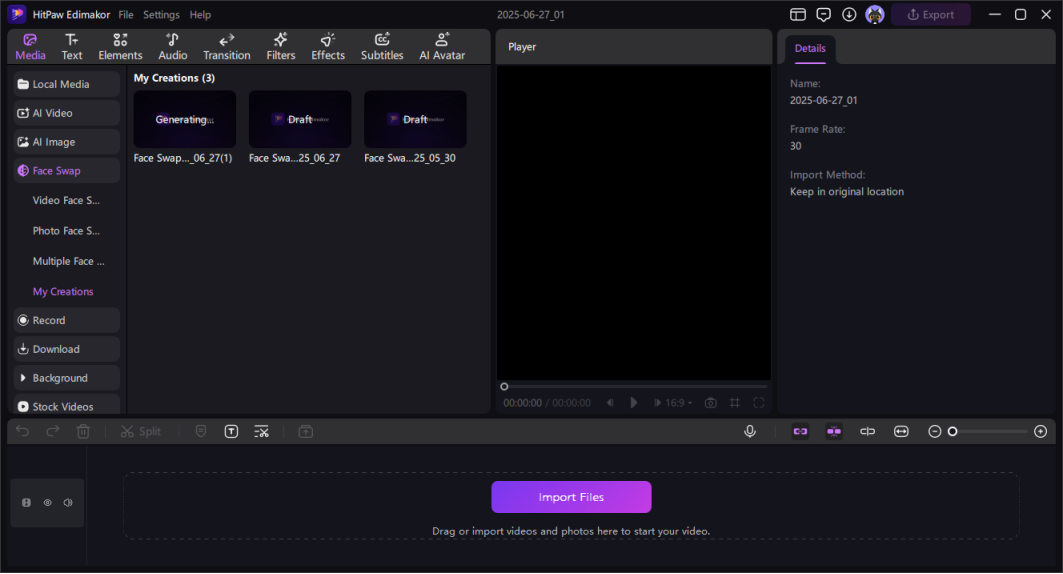
Task: Zoom out timeline with minus icon
Action: (x=934, y=432)
